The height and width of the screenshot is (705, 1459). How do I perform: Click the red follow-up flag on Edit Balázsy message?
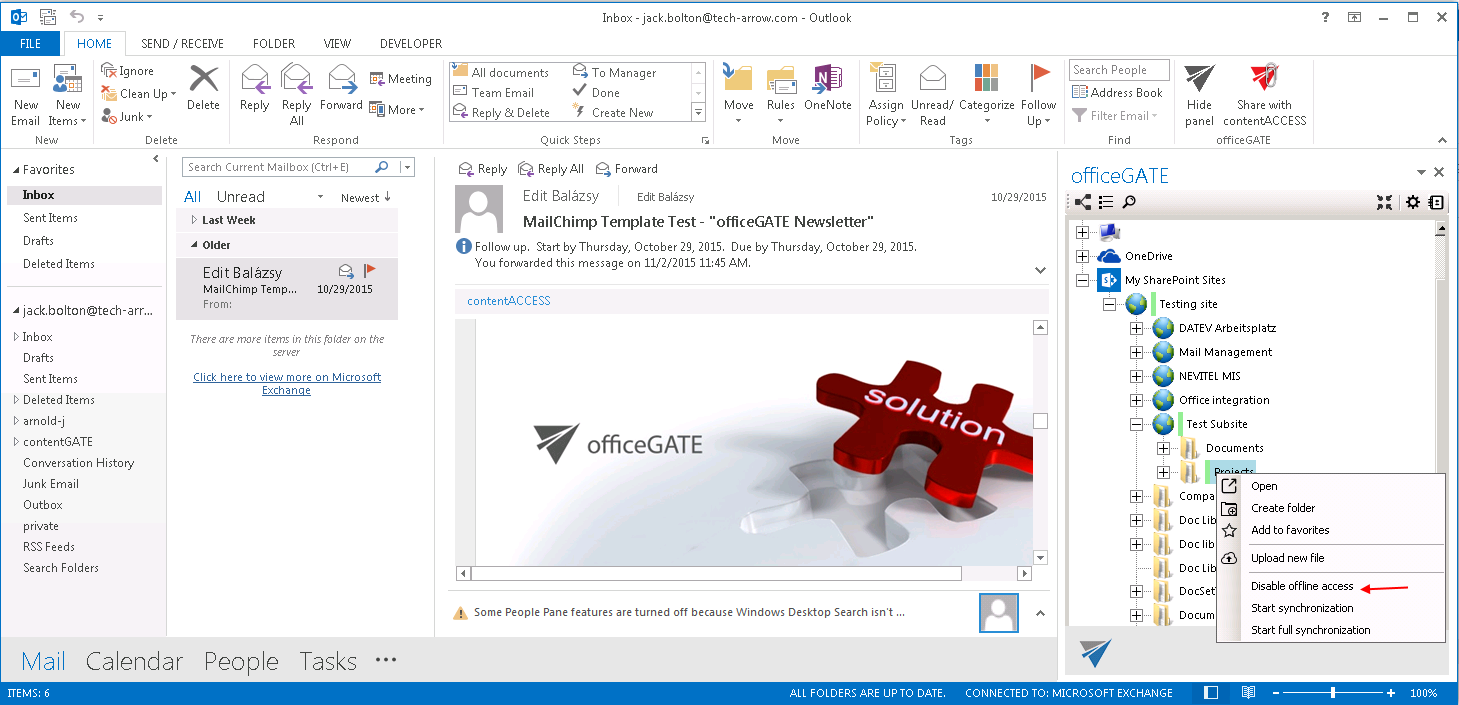[x=369, y=270]
